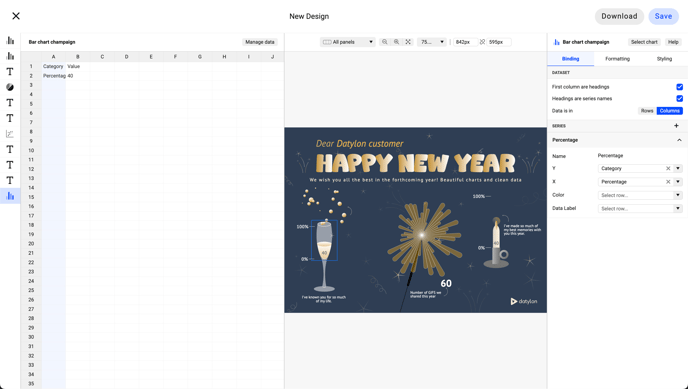The width and height of the screenshot is (688, 389).
Task: Click the Download button
Action: point(619,16)
